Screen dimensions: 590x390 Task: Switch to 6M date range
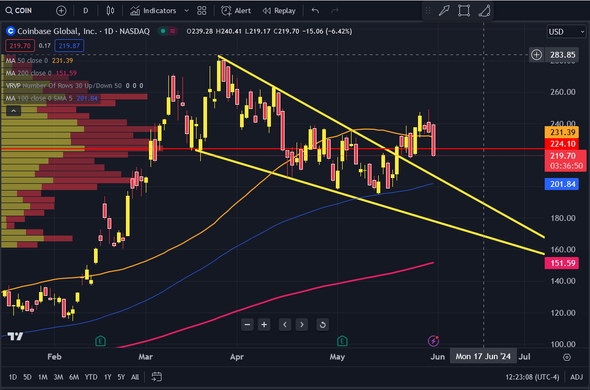(74, 377)
